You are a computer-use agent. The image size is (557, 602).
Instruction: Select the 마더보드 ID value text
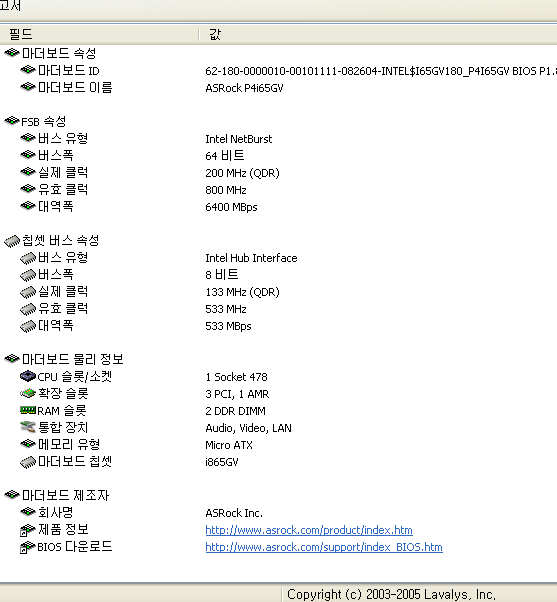pyautogui.click(x=381, y=71)
